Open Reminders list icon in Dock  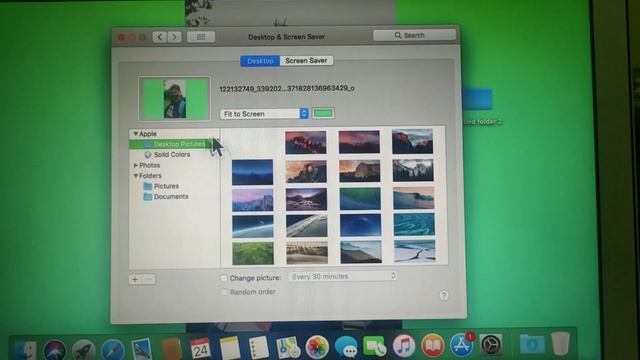258,347
